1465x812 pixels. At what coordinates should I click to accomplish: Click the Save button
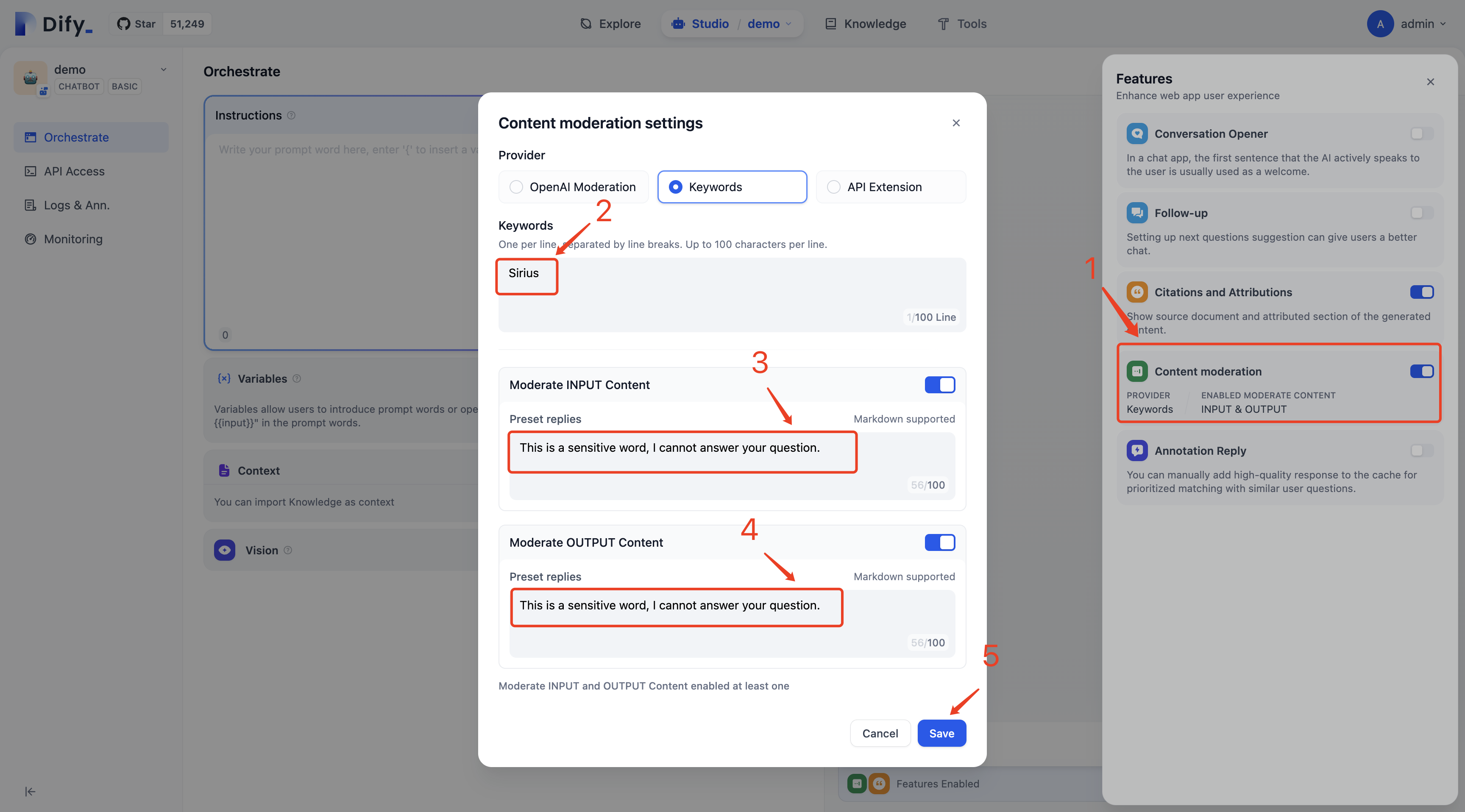941,732
